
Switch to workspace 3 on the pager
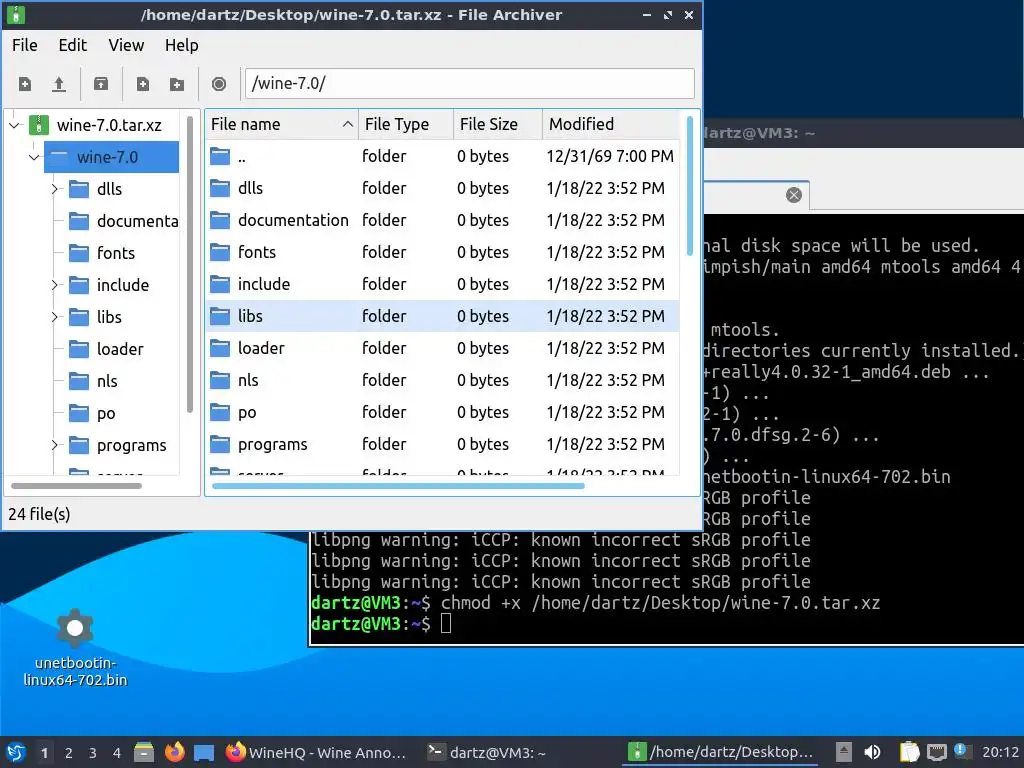tap(93, 753)
